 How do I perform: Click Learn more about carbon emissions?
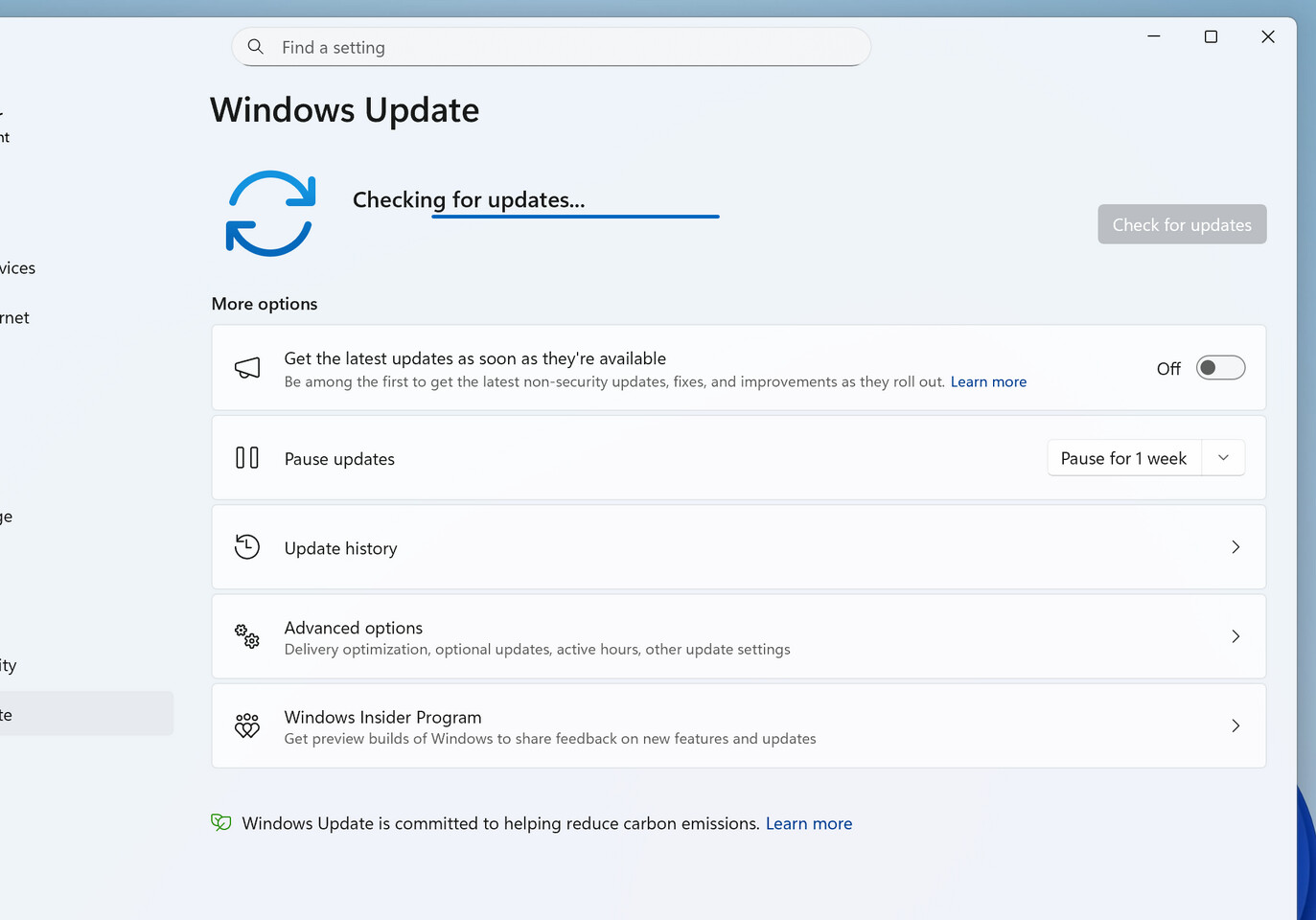(x=808, y=823)
